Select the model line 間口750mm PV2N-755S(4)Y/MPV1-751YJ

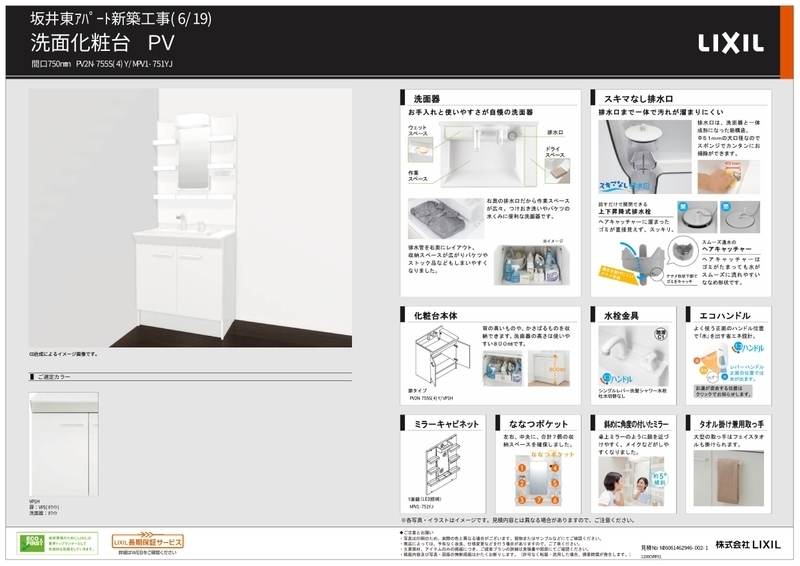pyautogui.click(x=102, y=64)
